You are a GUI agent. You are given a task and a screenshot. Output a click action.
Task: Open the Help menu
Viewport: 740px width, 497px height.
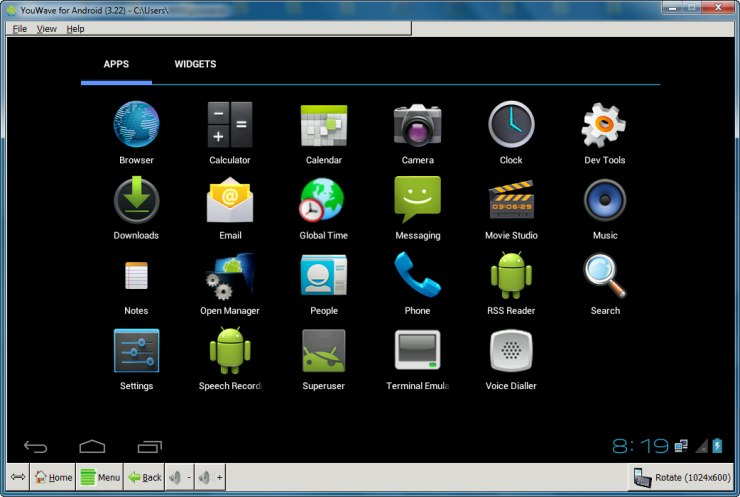tap(76, 29)
